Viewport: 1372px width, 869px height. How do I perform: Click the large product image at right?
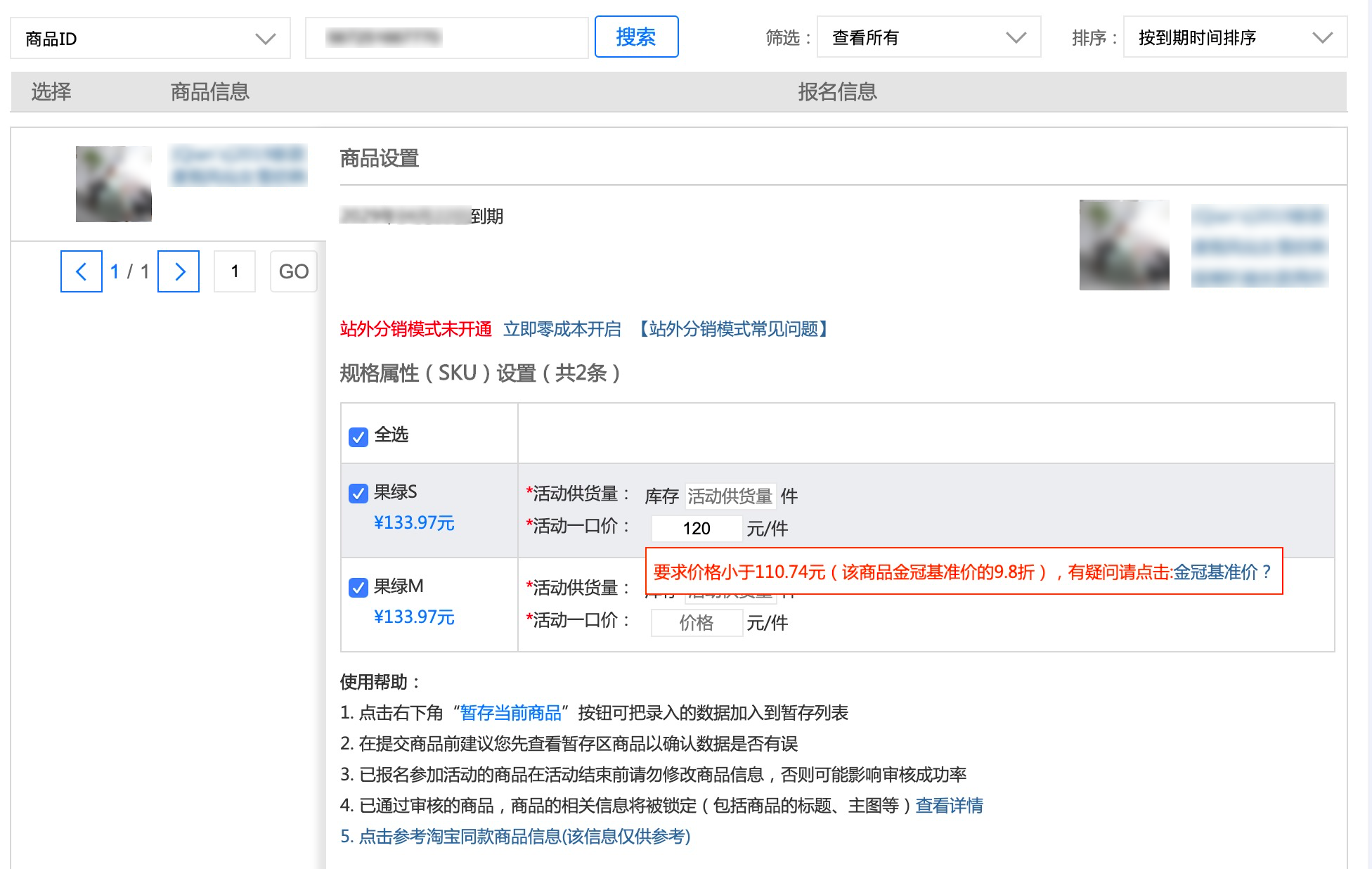coord(1124,245)
